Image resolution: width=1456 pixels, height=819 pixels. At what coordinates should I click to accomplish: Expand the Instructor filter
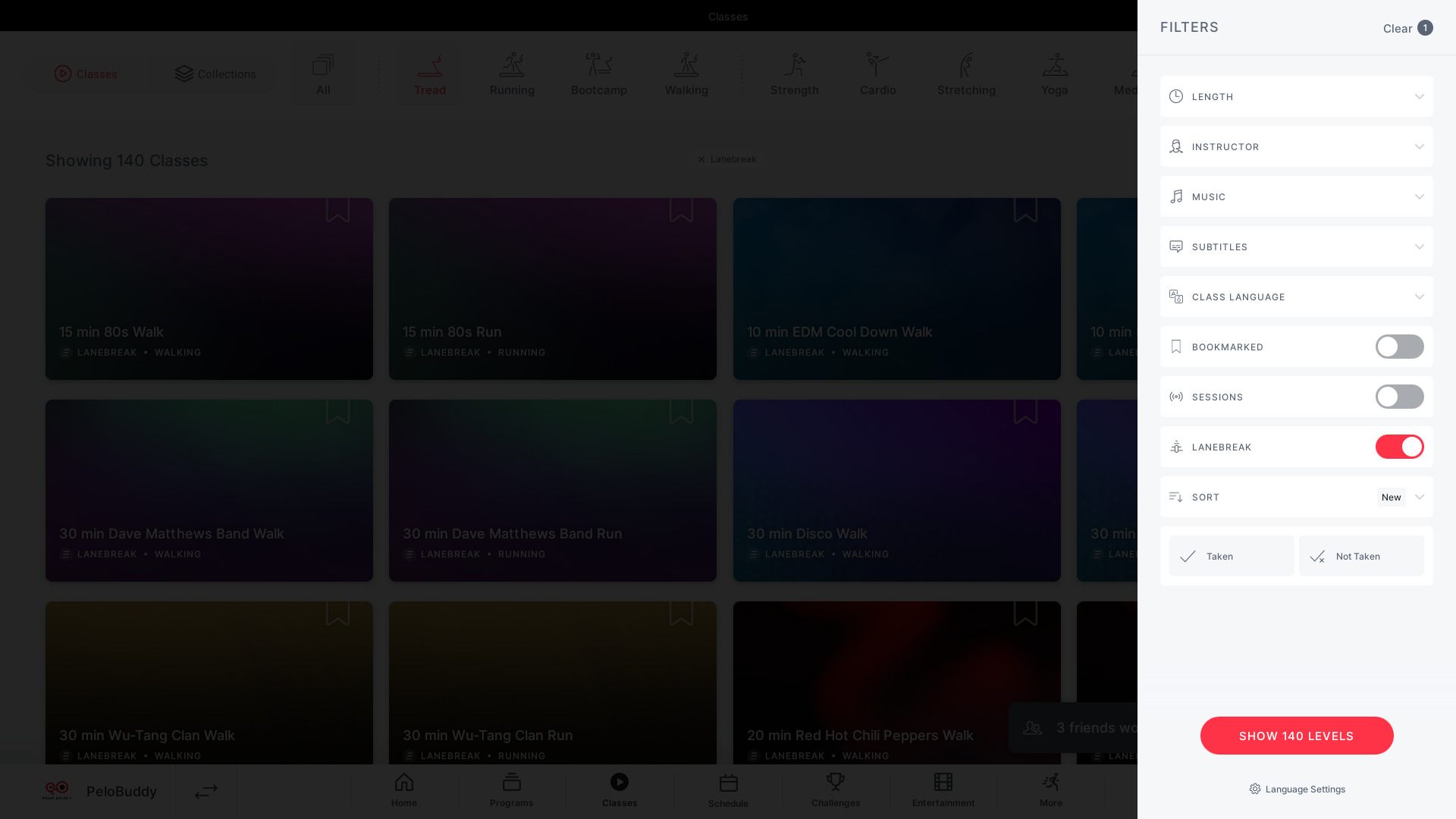1297,146
